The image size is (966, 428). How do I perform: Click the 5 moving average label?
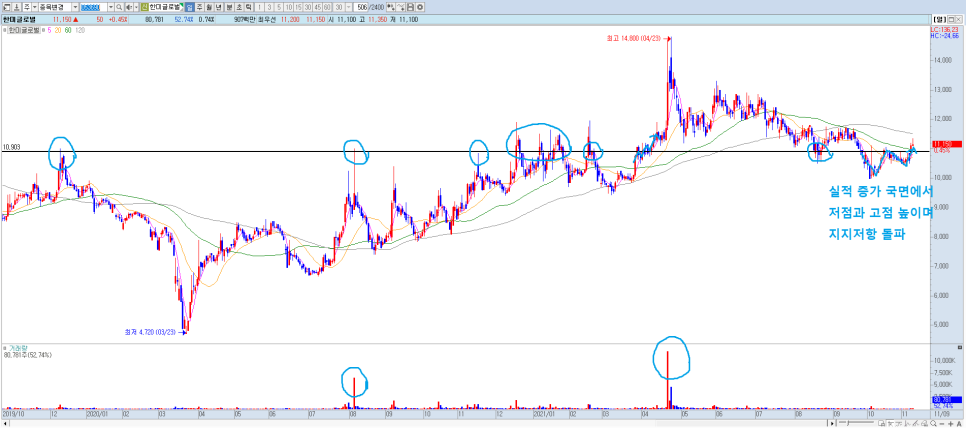point(49,30)
